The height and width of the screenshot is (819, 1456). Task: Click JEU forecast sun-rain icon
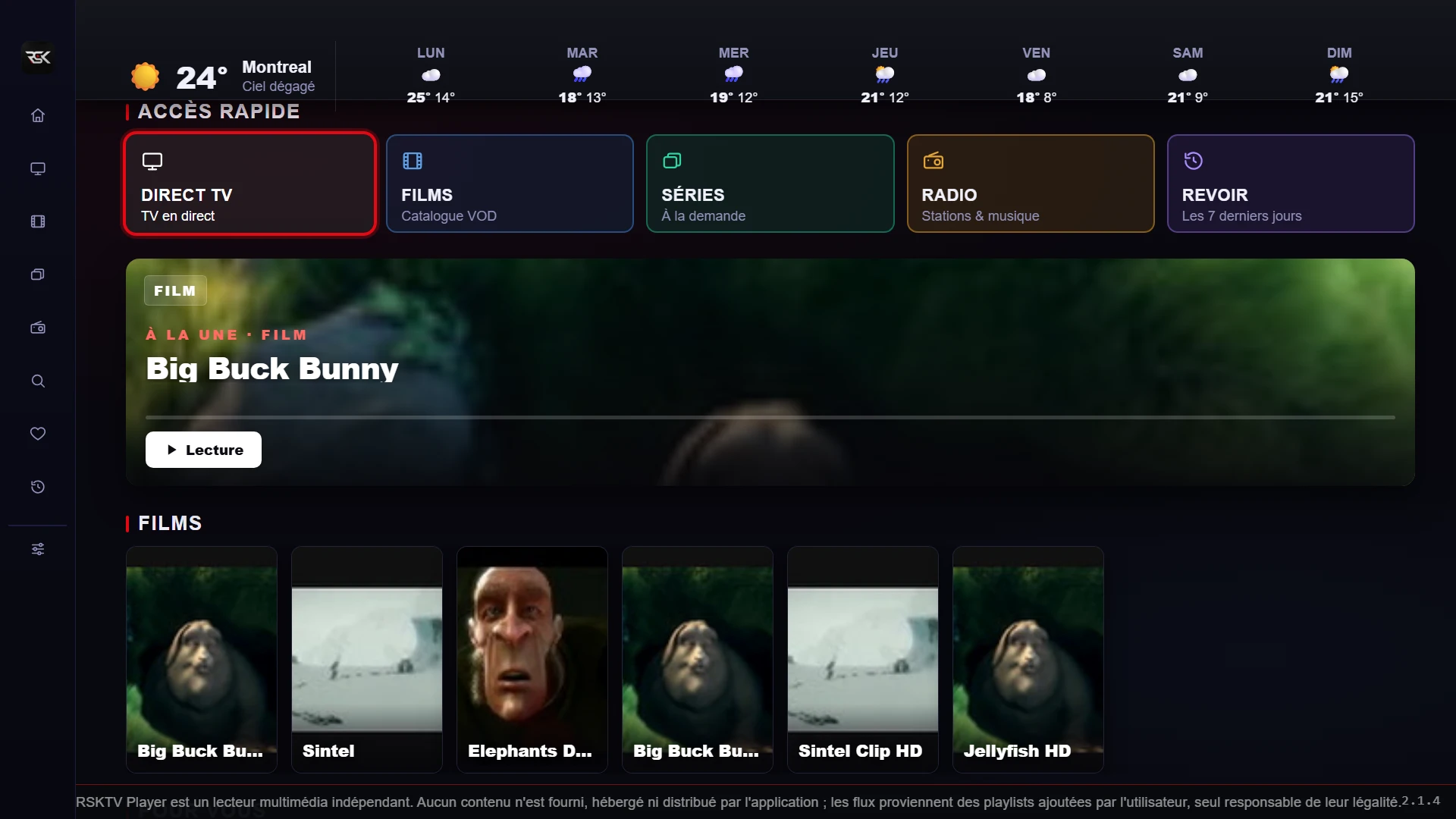click(x=885, y=74)
